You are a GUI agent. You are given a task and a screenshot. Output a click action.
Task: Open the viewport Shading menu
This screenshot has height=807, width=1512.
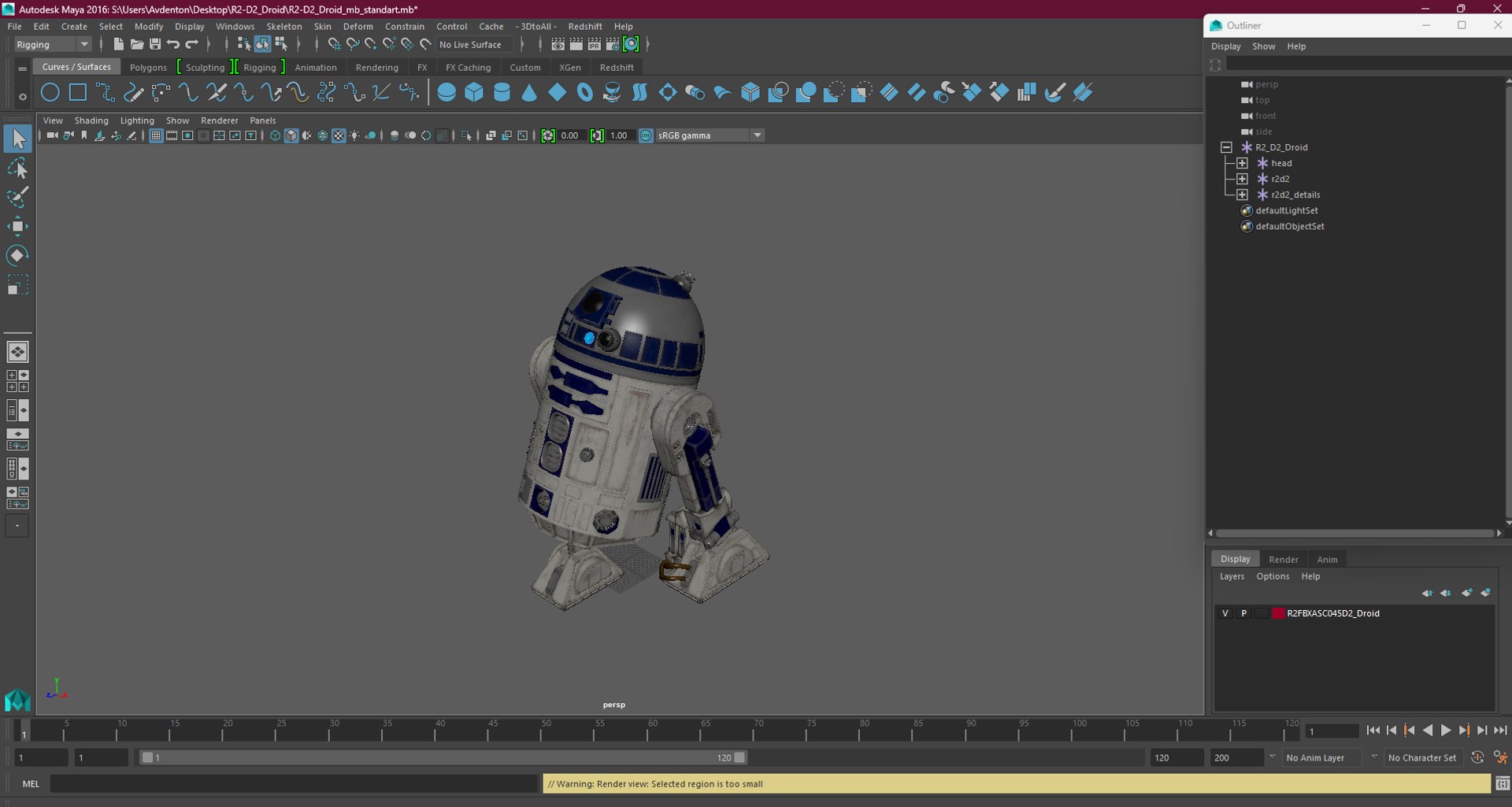(x=91, y=120)
